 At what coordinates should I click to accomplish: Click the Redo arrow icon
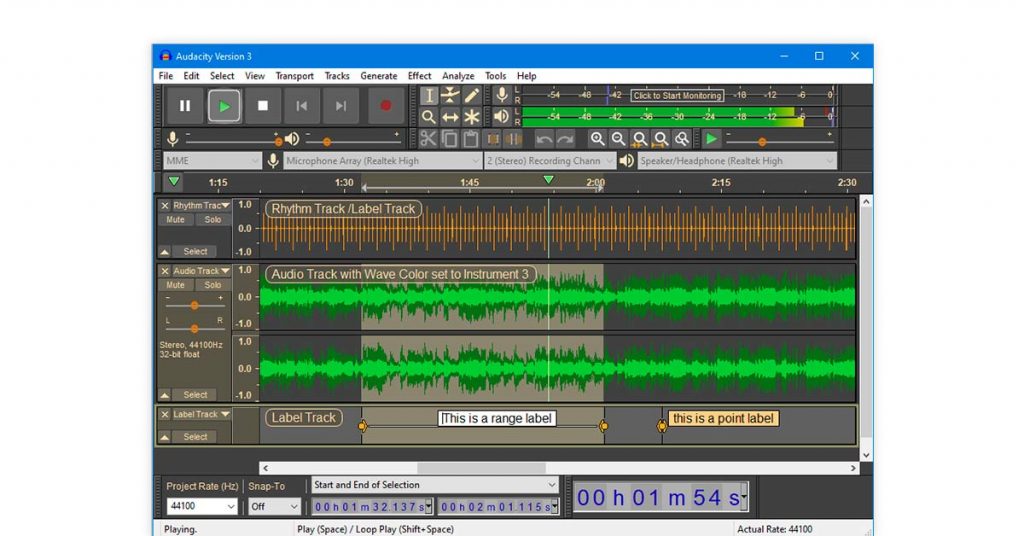tap(565, 139)
